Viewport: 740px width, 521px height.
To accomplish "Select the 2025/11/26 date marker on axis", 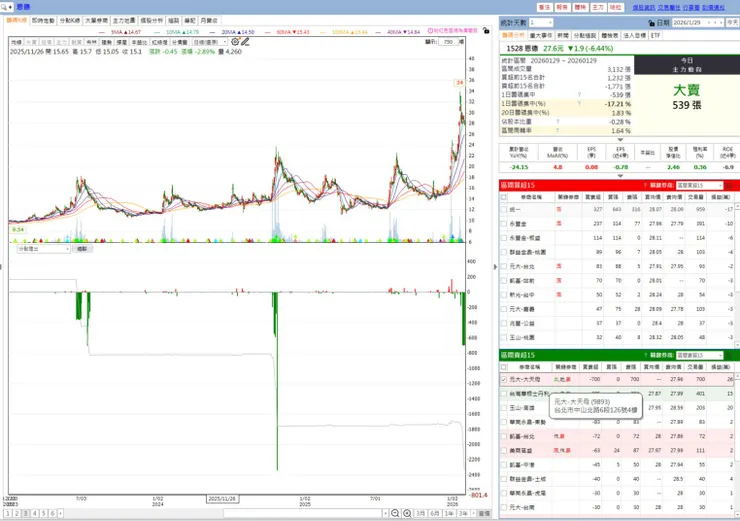I will tap(222, 499).
